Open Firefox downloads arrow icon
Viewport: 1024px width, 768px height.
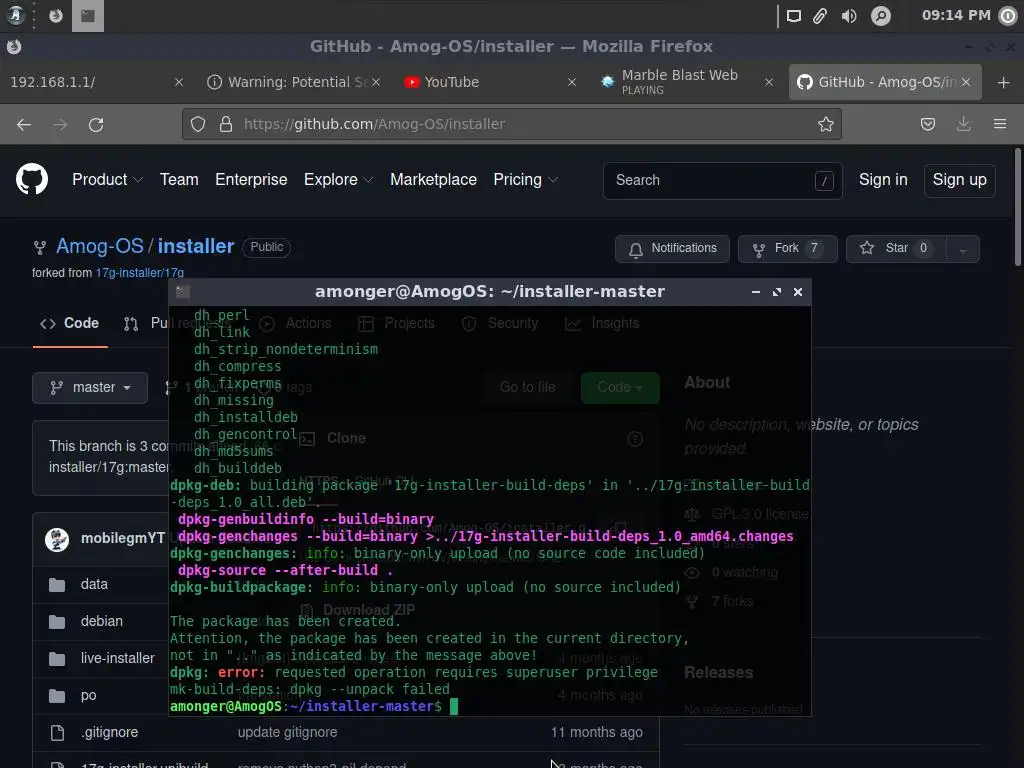coord(963,124)
